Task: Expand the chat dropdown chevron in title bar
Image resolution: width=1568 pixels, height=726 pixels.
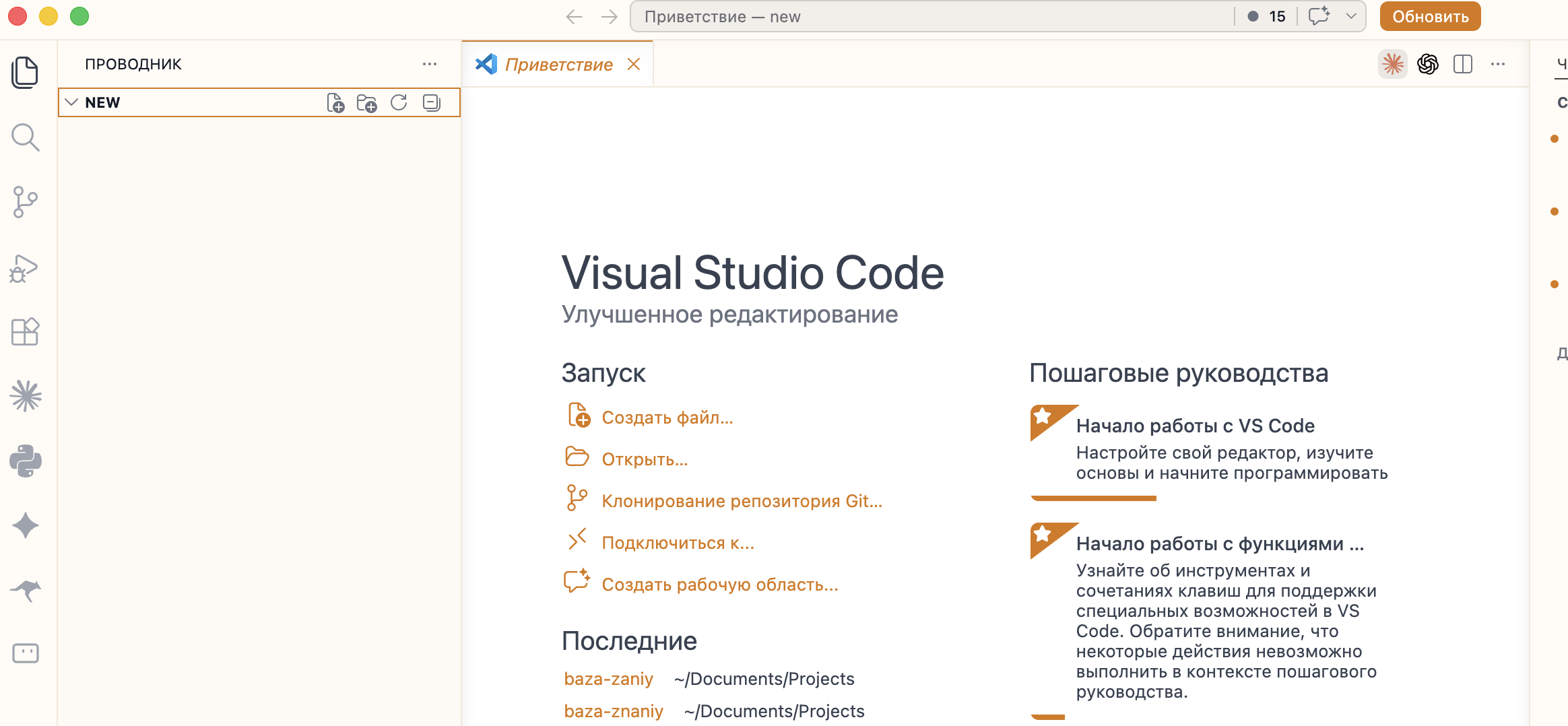Action: pos(1351,16)
